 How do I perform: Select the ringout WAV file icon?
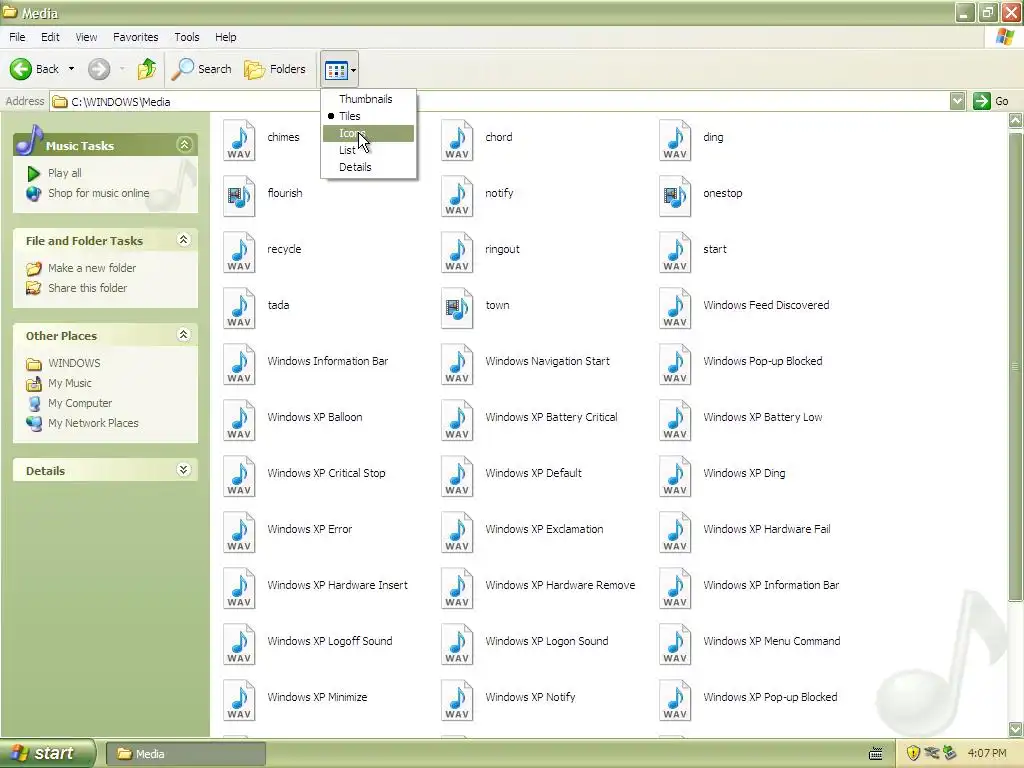457,252
